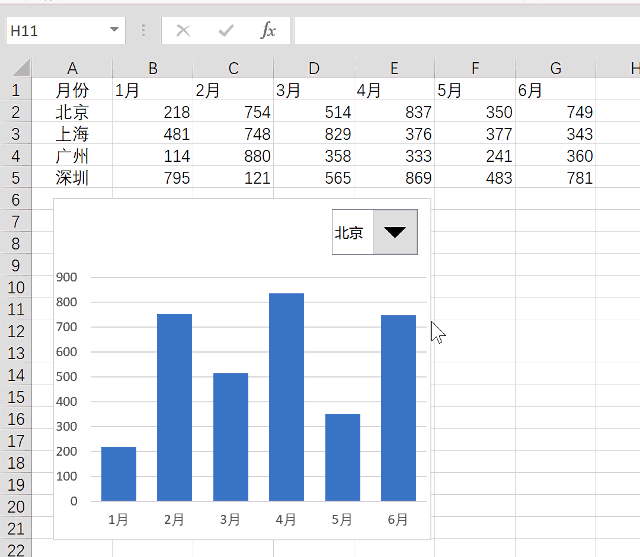Click the Name Box showing H11
640x557 pixels.
(x=65, y=31)
